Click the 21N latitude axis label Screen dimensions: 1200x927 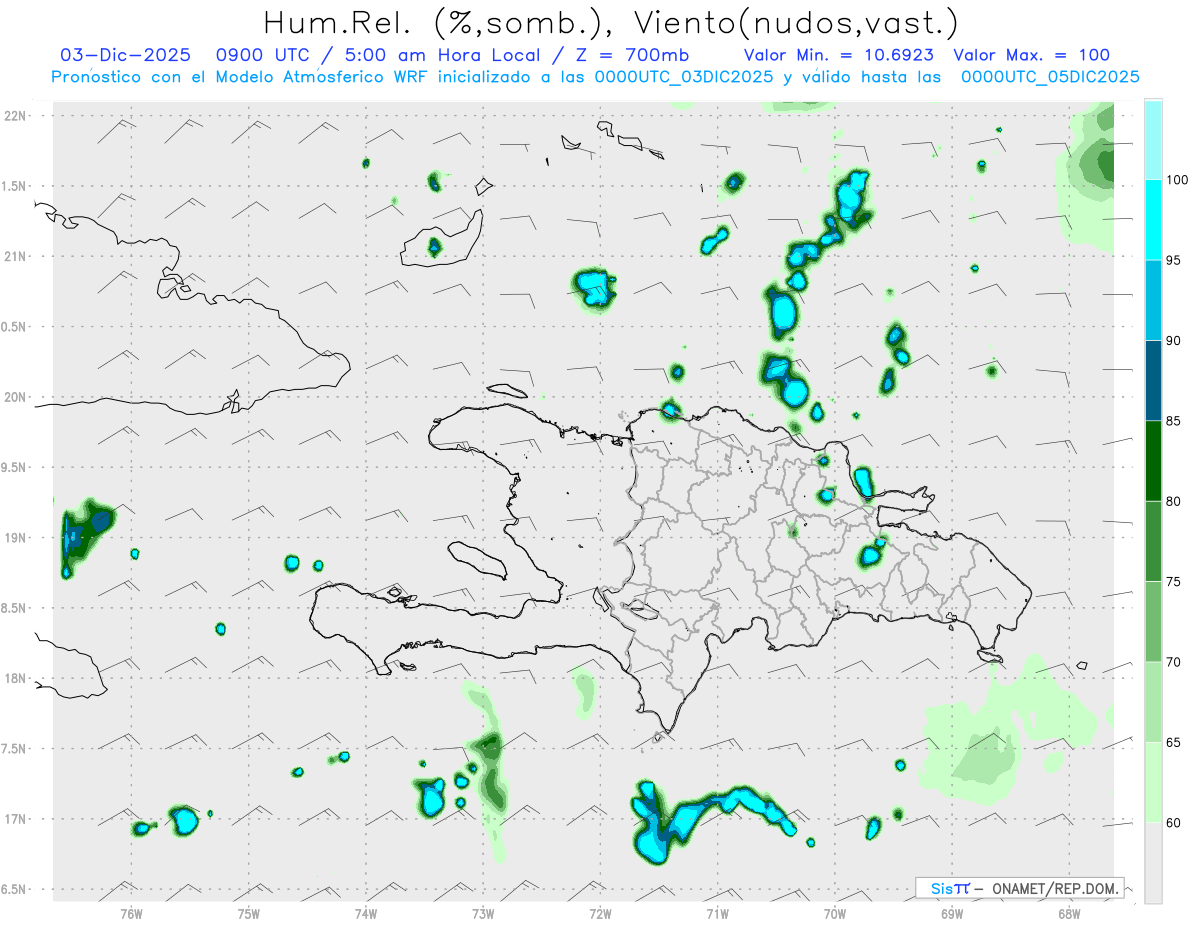[16, 256]
